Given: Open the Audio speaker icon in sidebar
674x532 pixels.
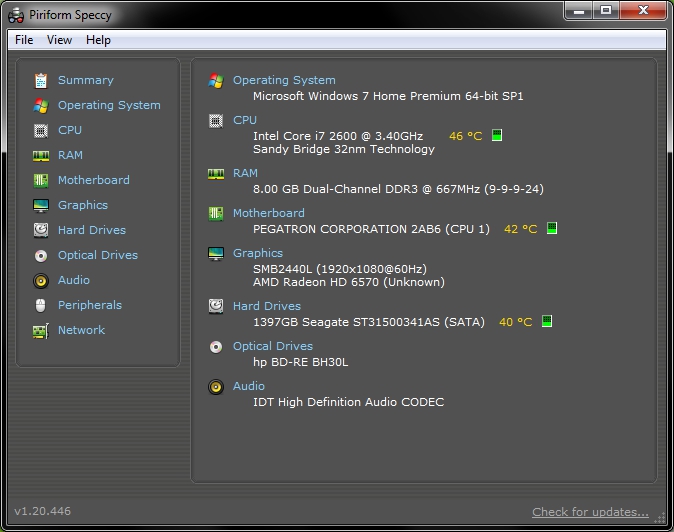Looking at the screenshot, I should point(41,280).
